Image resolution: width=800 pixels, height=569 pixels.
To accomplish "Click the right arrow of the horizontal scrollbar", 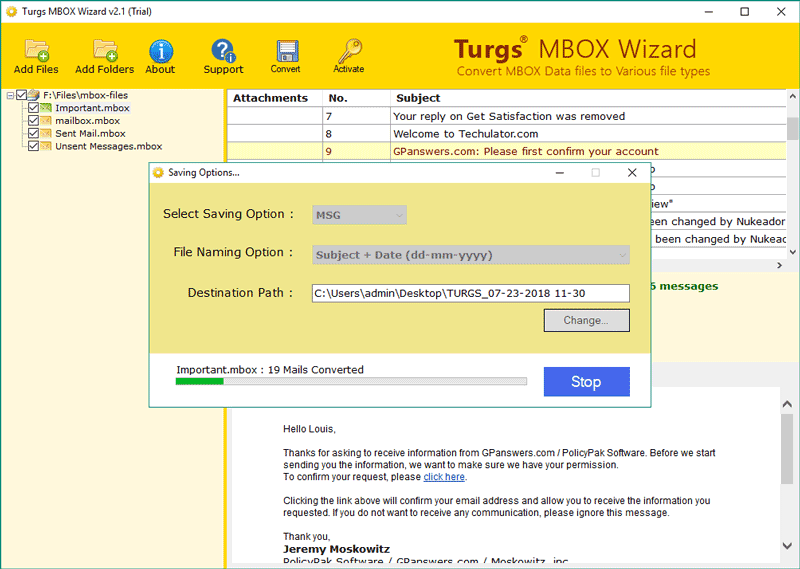I will click(780, 265).
